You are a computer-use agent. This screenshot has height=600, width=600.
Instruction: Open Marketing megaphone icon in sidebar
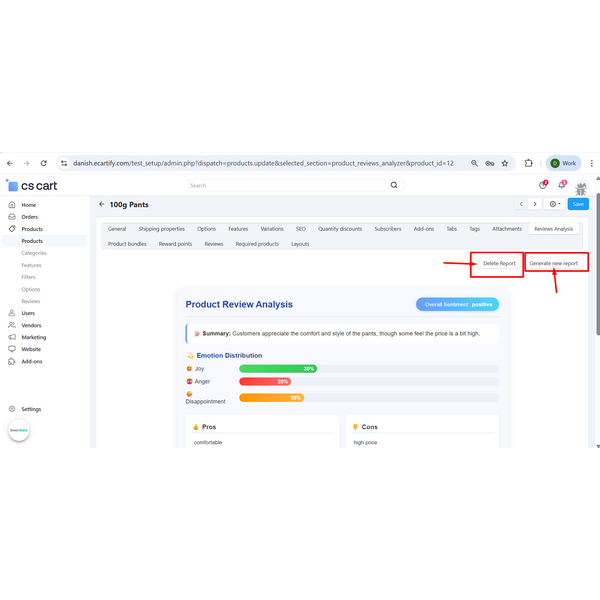pos(12,337)
